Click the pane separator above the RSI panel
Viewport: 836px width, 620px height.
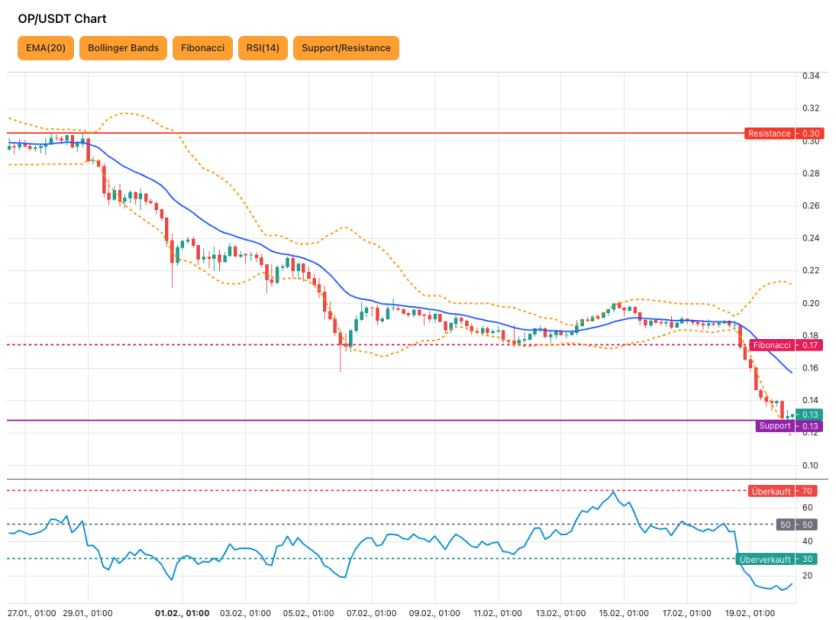click(x=400, y=480)
